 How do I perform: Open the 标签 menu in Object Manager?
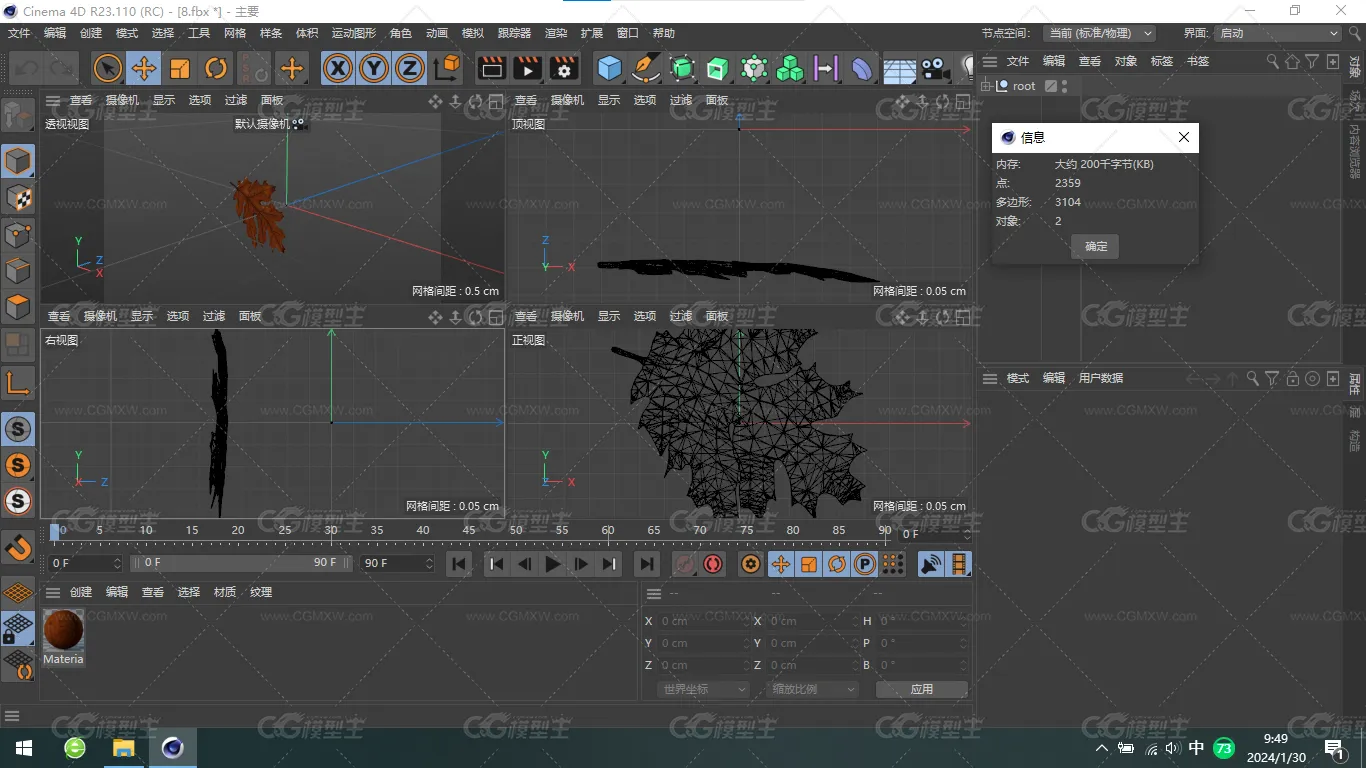pyautogui.click(x=1162, y=61)
